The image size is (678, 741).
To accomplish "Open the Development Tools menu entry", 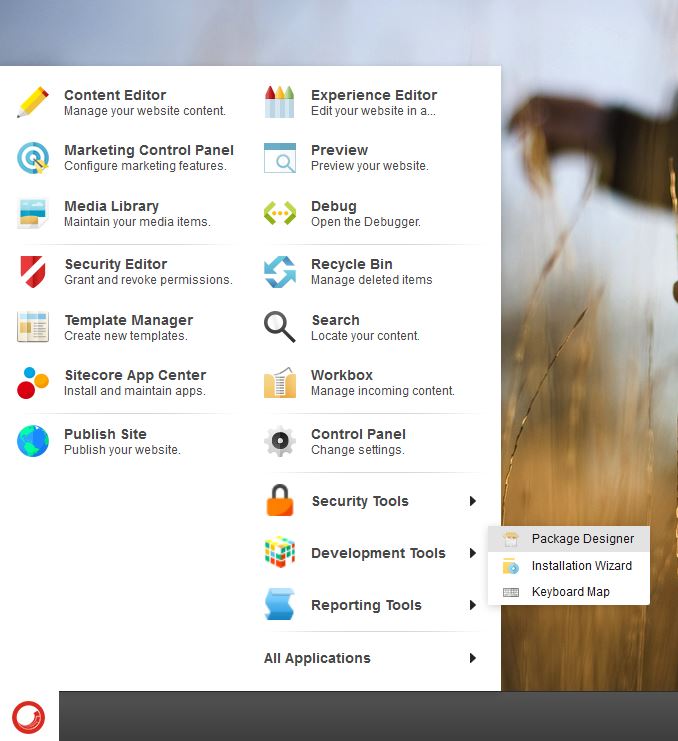I will click(x=371, y=553).
